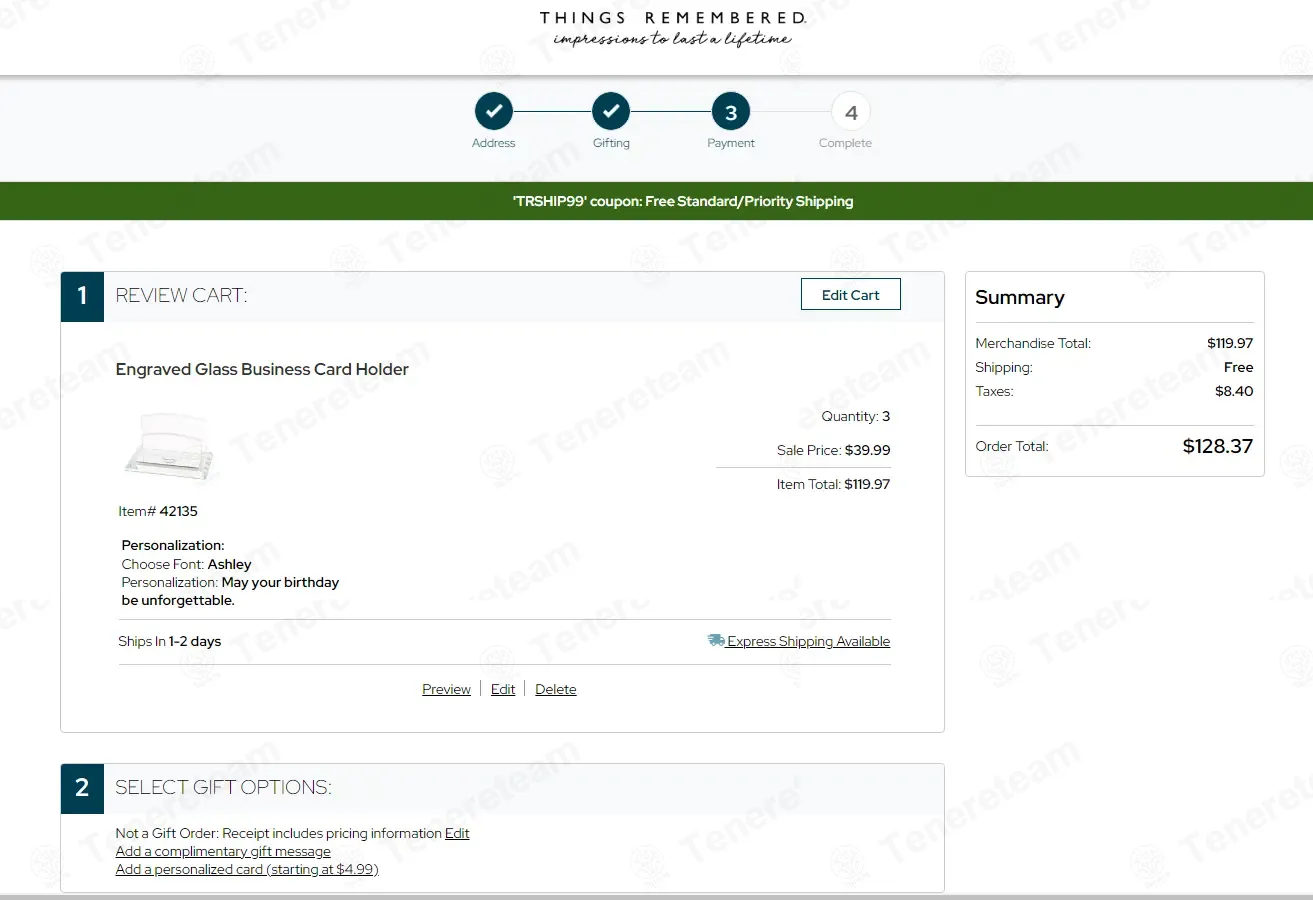
Task: Select step 4 Complete circle
Action: (851, 112)
